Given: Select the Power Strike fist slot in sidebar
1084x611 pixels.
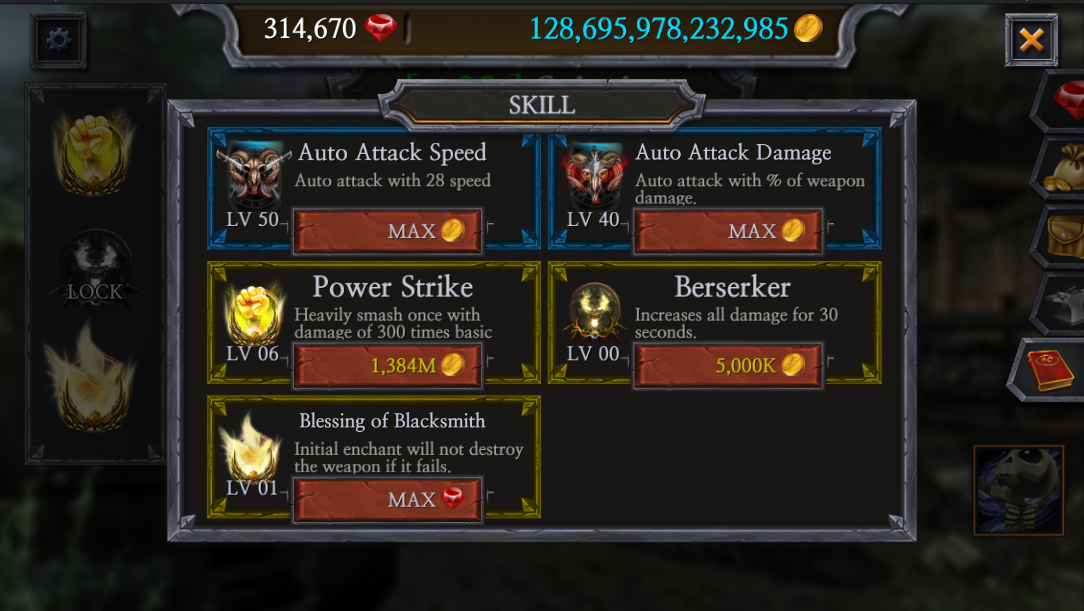Looking at the screenshot, I should (x=94, y=153).
